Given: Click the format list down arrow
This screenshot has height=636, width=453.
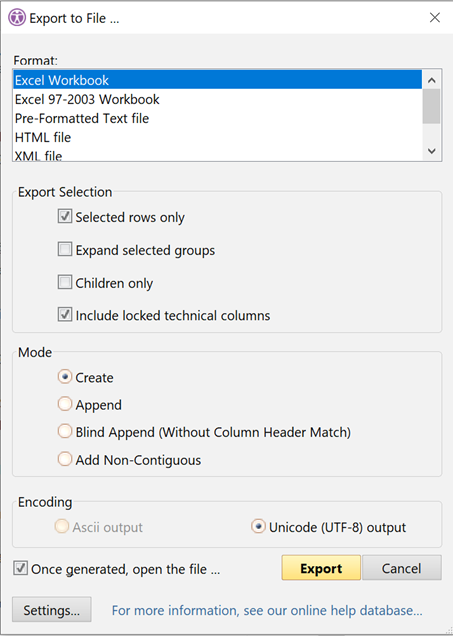Looking at the screenshot, I should point(432,151).
